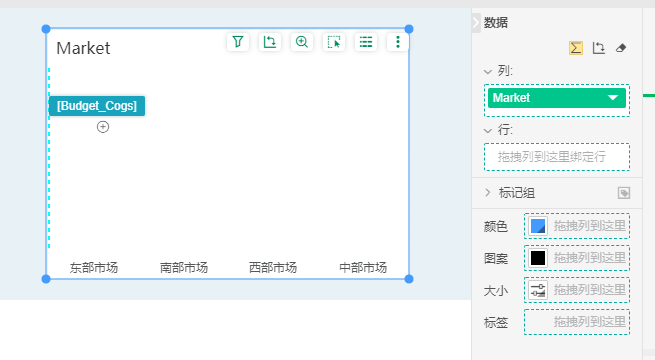
Task: Click the 列: columns section label
Action: click(505, 71)
